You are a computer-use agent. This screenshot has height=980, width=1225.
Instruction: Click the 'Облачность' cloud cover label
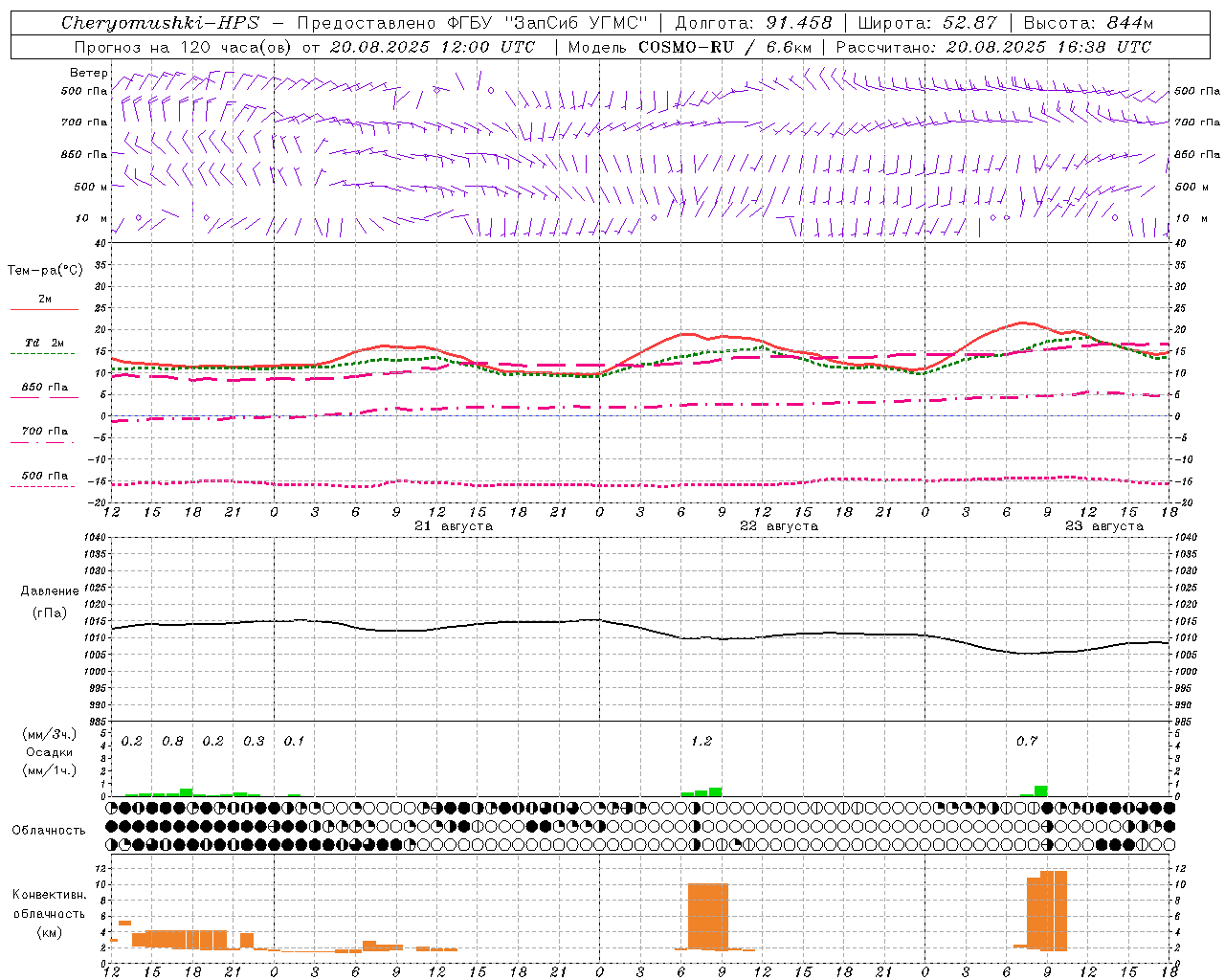[49, 831]
